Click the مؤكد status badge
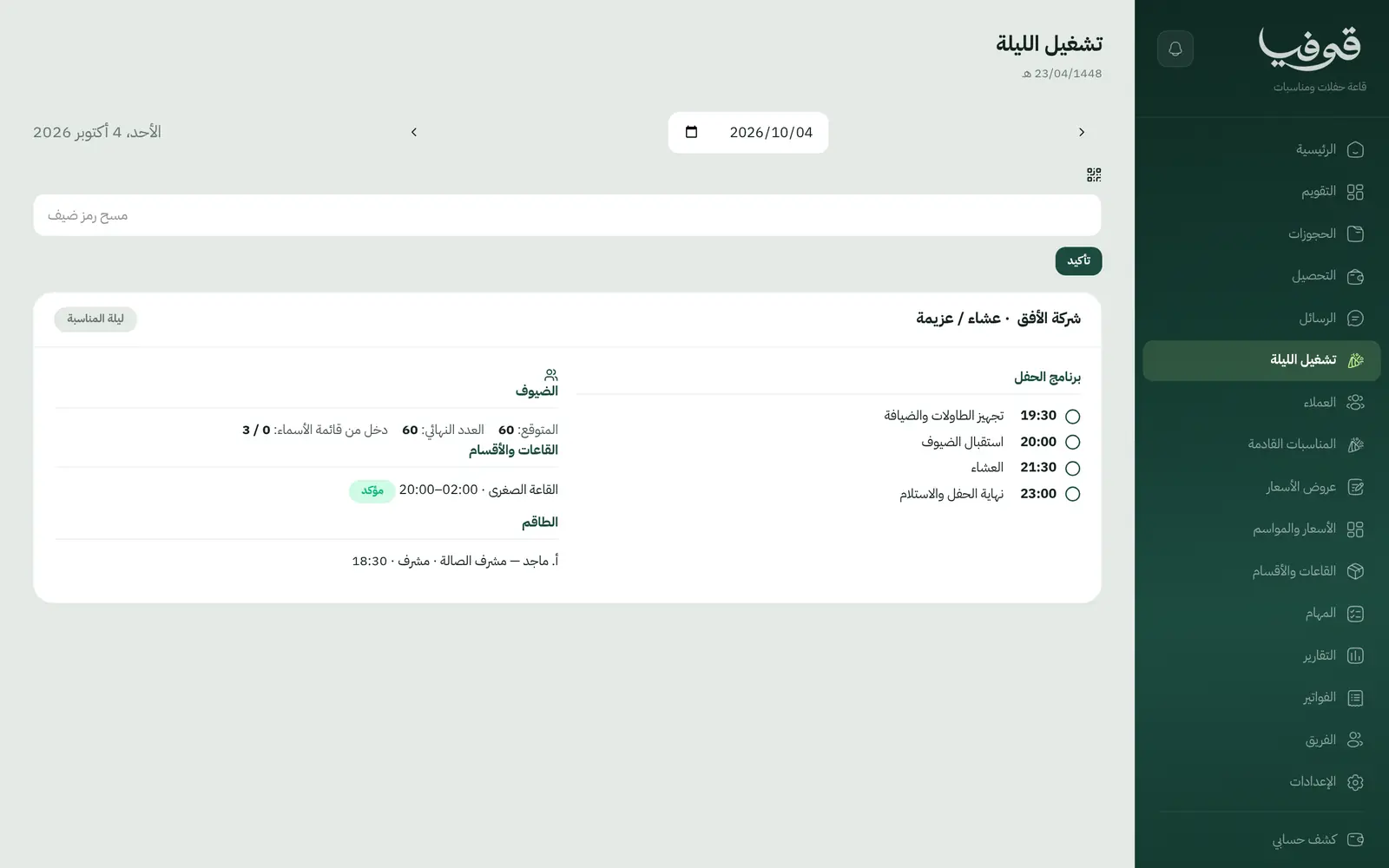The width and height of the screenshot is (1389, 868). 372,490
